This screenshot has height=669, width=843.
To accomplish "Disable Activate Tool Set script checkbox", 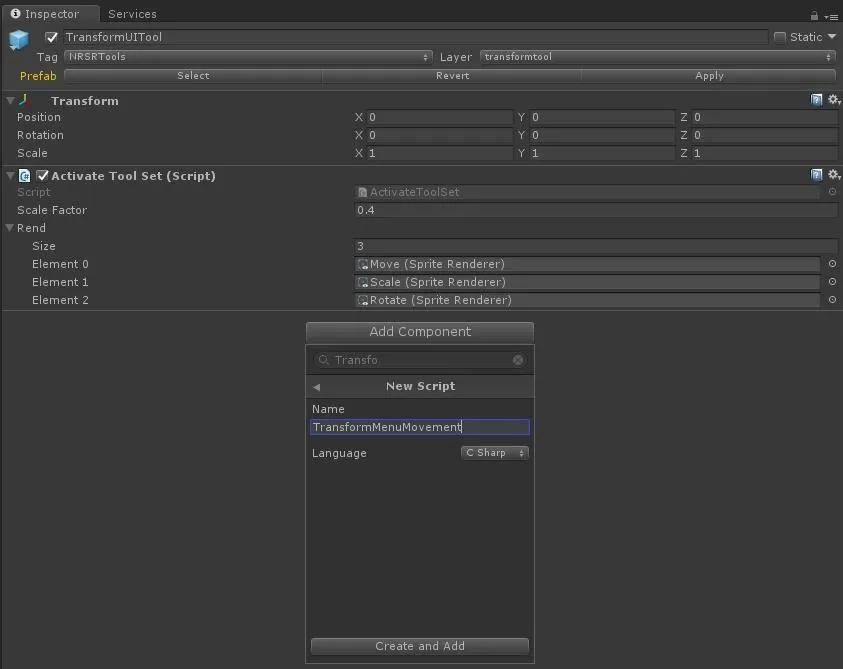I will point(42,175).
